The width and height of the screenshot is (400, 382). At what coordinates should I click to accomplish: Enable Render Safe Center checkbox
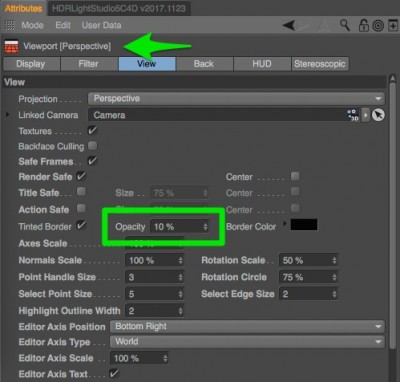295,176
